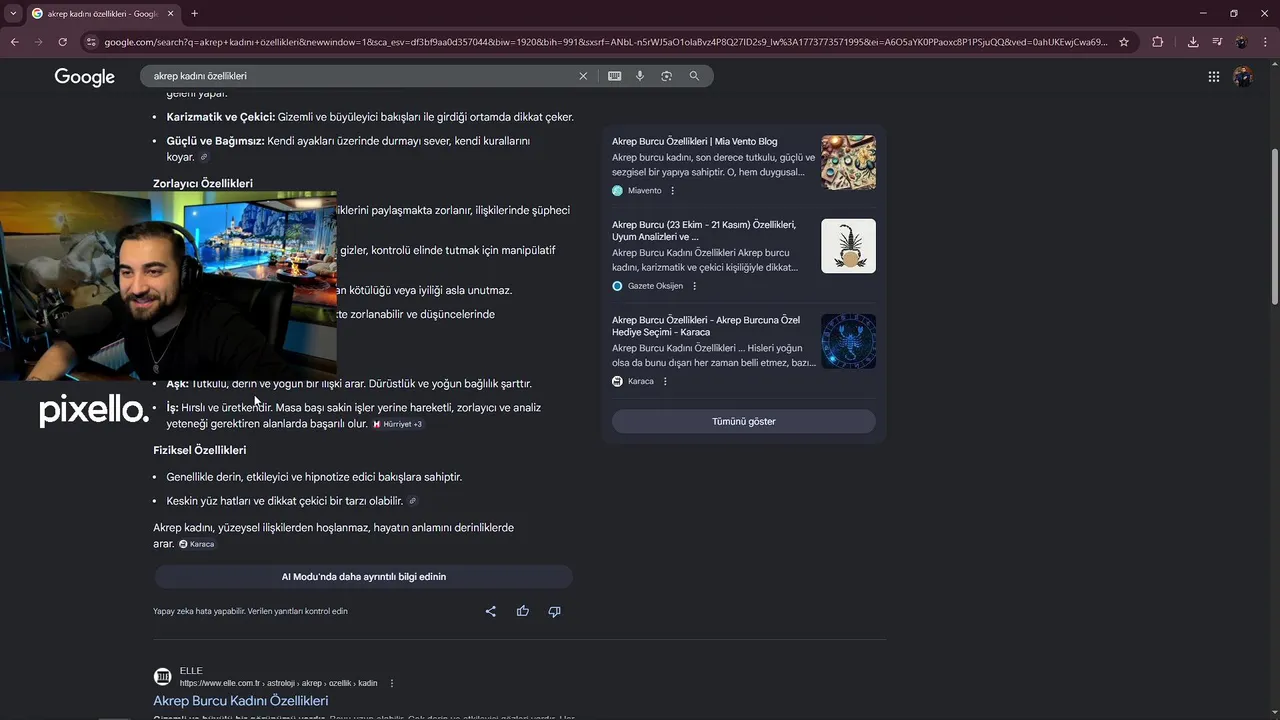The image size is (1280, 720).
Task: Clear the search query with the X
Action: click(x=583, y=76)
